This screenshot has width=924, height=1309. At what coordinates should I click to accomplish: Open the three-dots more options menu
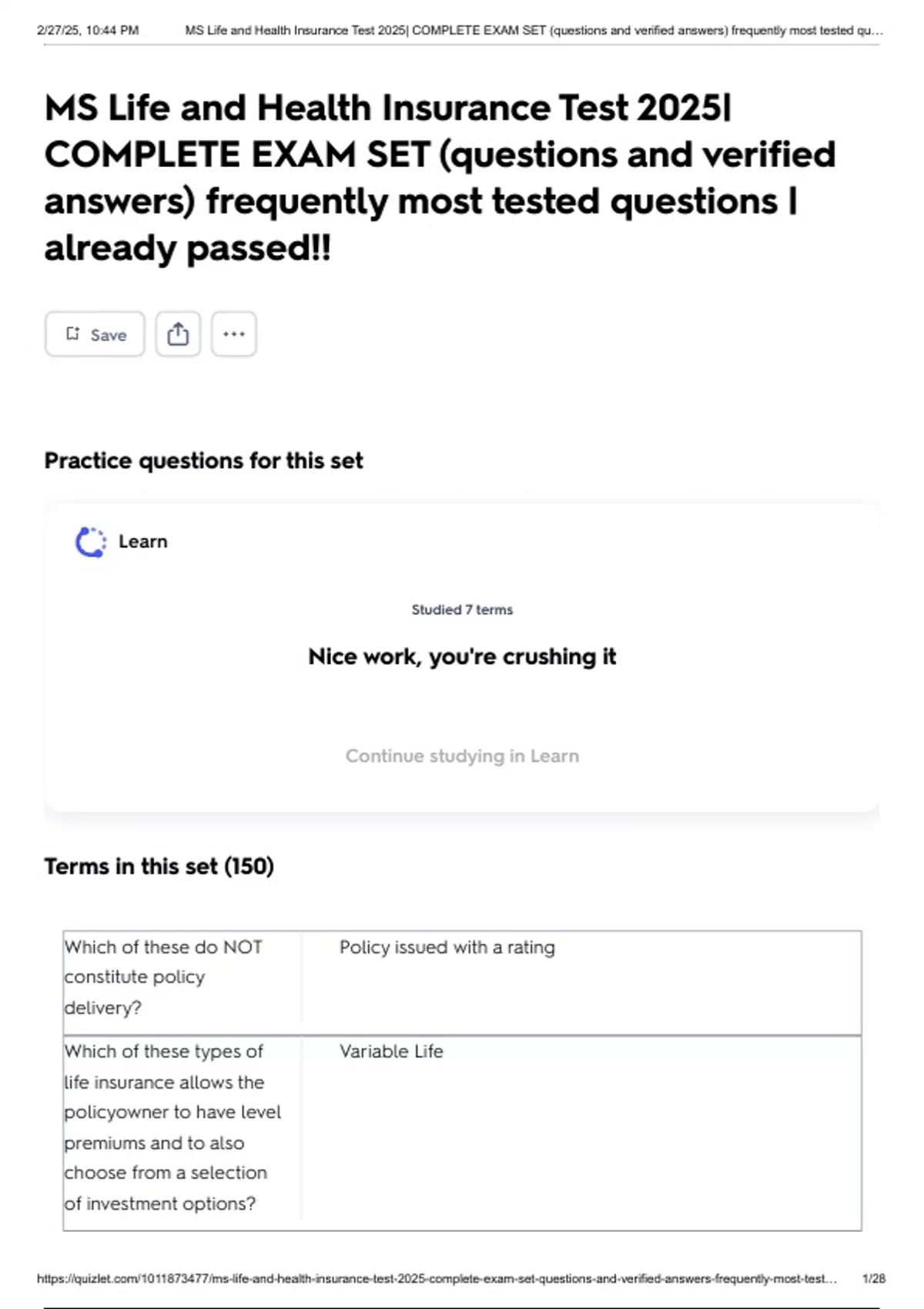point(233,334)
